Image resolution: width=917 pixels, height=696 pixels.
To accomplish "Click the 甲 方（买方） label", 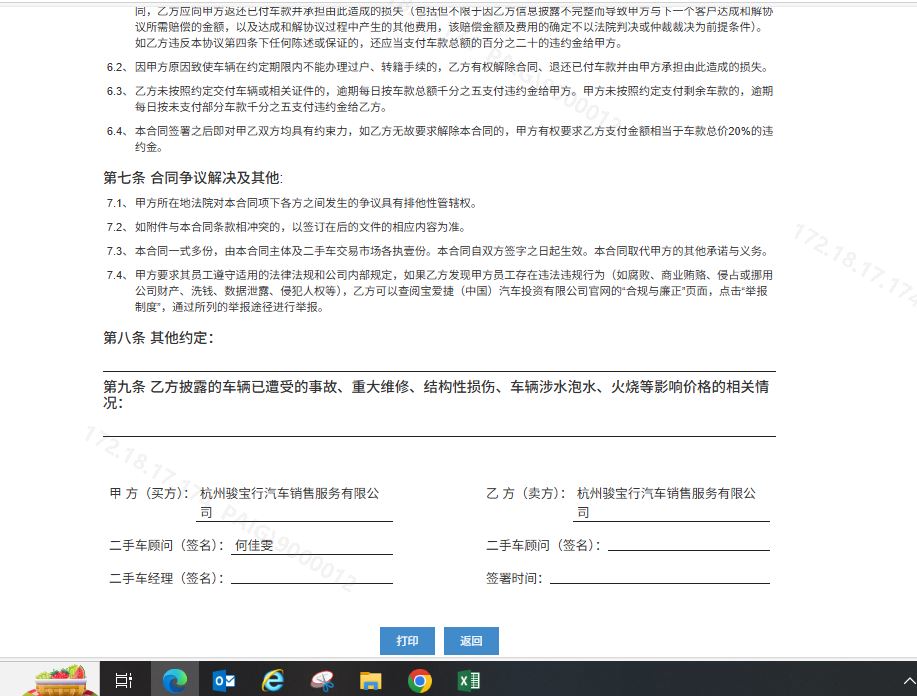I will (149, 494).
